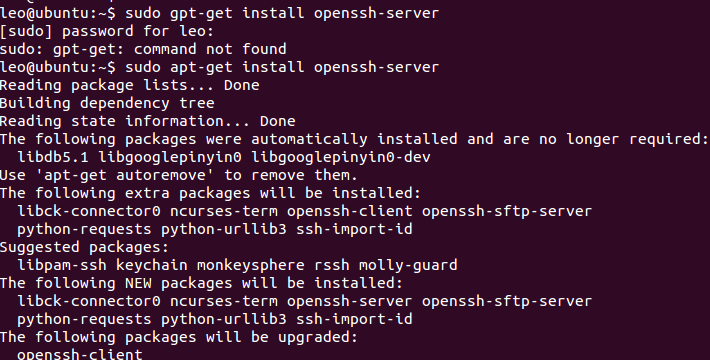Click the apt-get install openssh-server command
Image resolution: width=710 pixels, height=360 pixels.
click(282, 67)
